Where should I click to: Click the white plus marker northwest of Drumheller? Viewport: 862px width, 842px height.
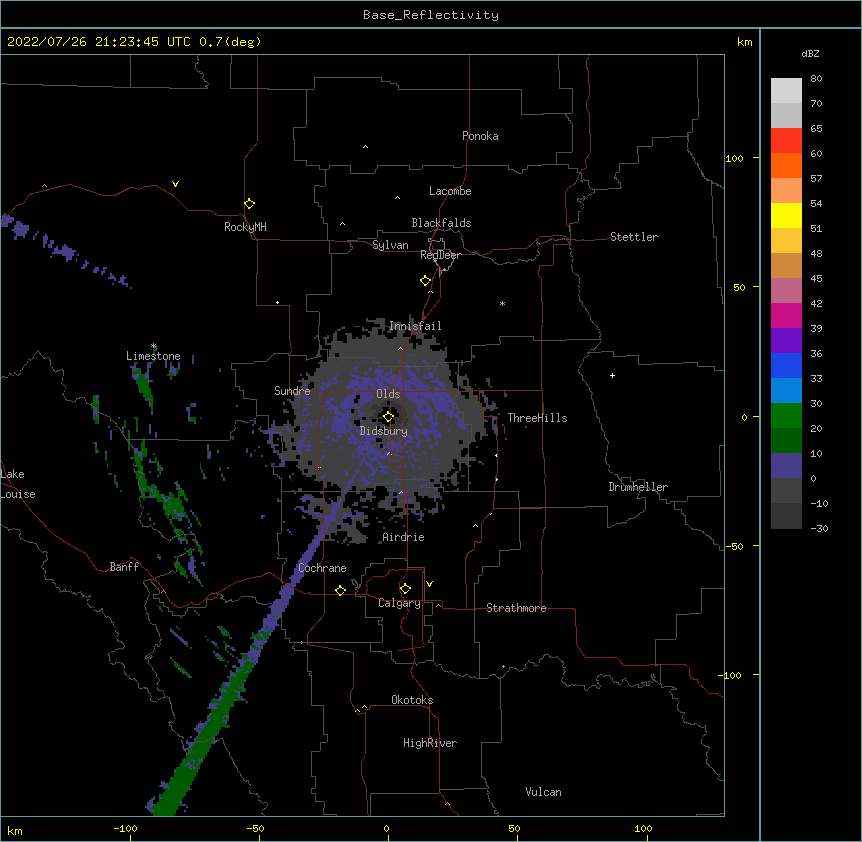(612, 375)
